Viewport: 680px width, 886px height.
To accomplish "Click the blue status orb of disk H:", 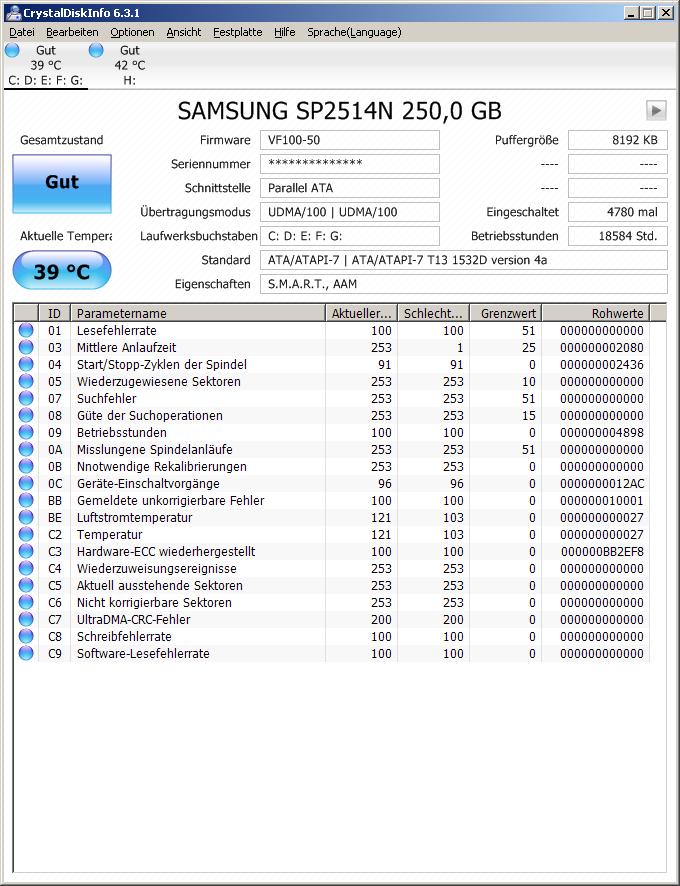I will [96, 50].
